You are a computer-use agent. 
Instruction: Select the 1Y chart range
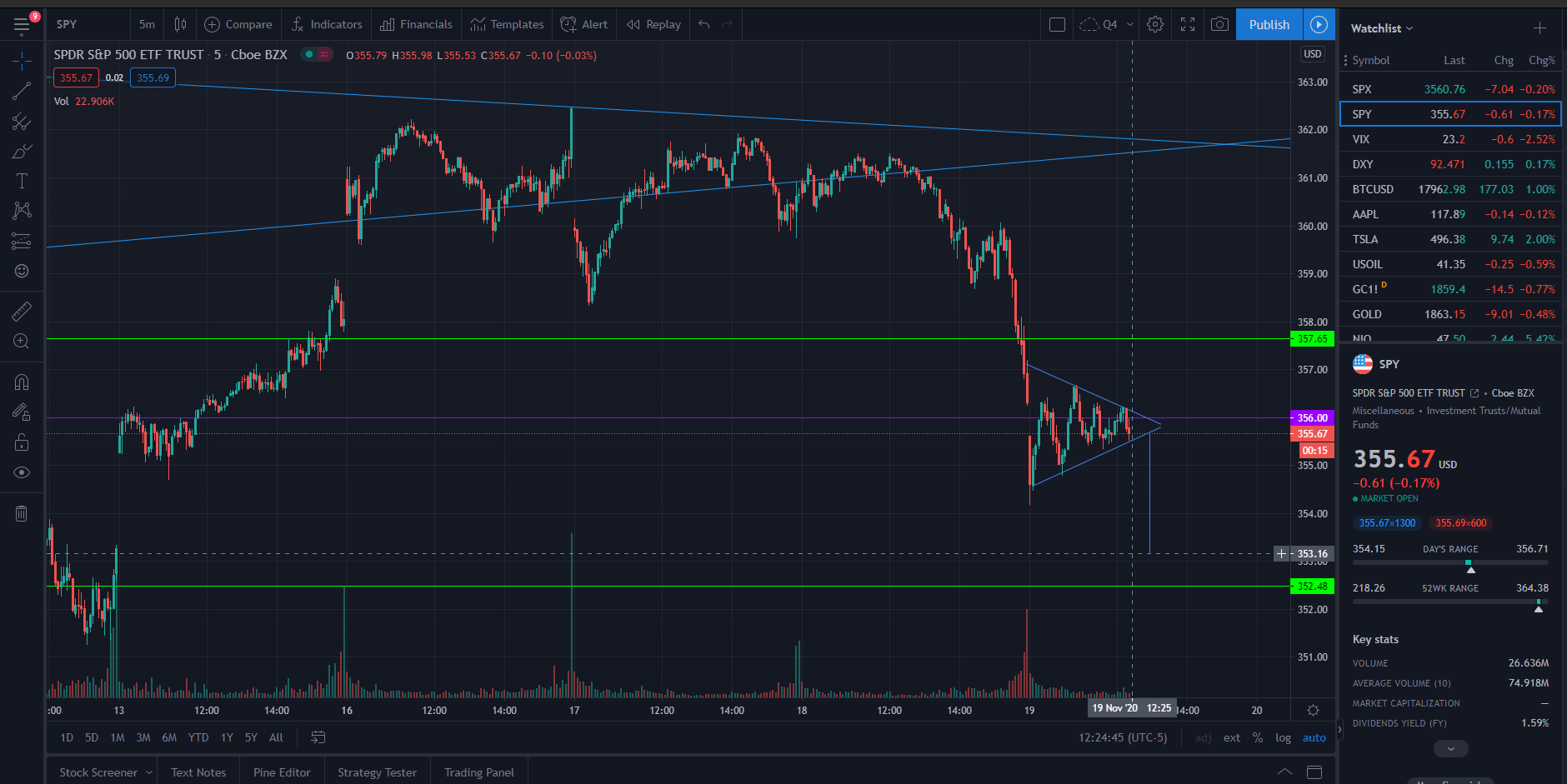pyautogui.click(x=226, y=737)
